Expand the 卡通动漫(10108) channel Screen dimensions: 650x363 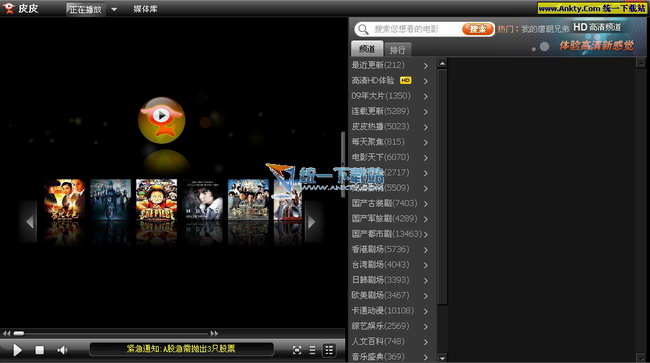pos(390,310)
